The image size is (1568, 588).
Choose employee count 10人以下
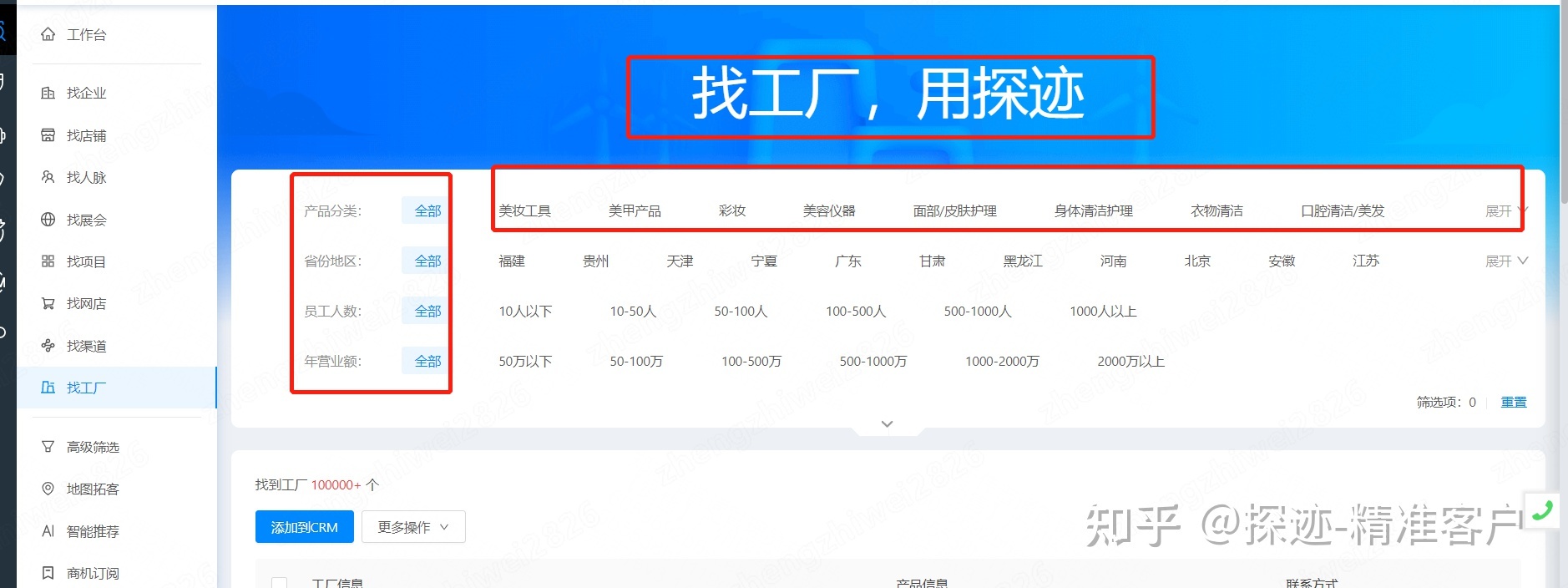click(525, 312)
